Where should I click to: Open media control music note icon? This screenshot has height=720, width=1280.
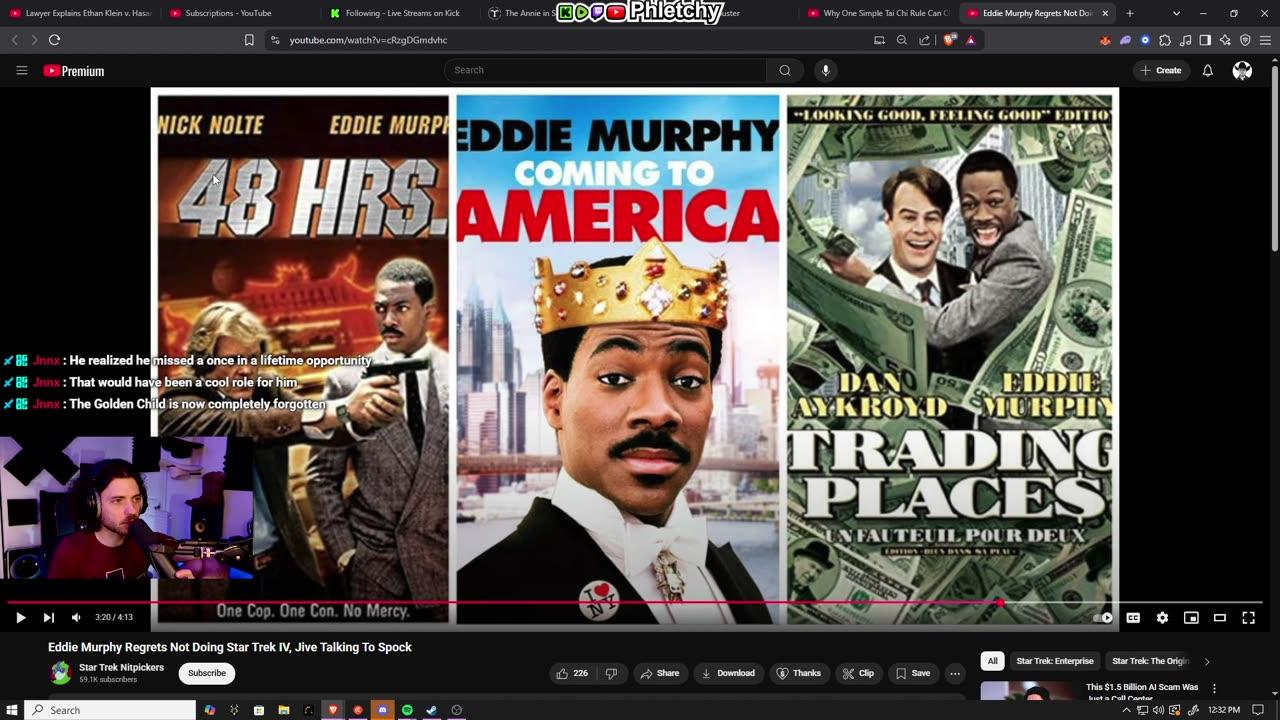coord(1185,40)
